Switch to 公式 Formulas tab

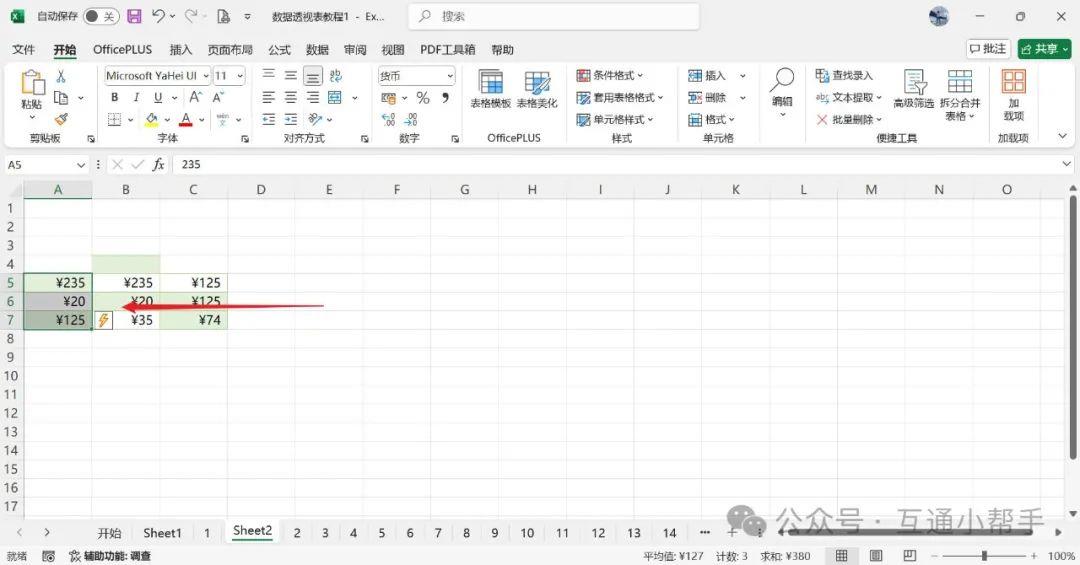click(279, 50)
